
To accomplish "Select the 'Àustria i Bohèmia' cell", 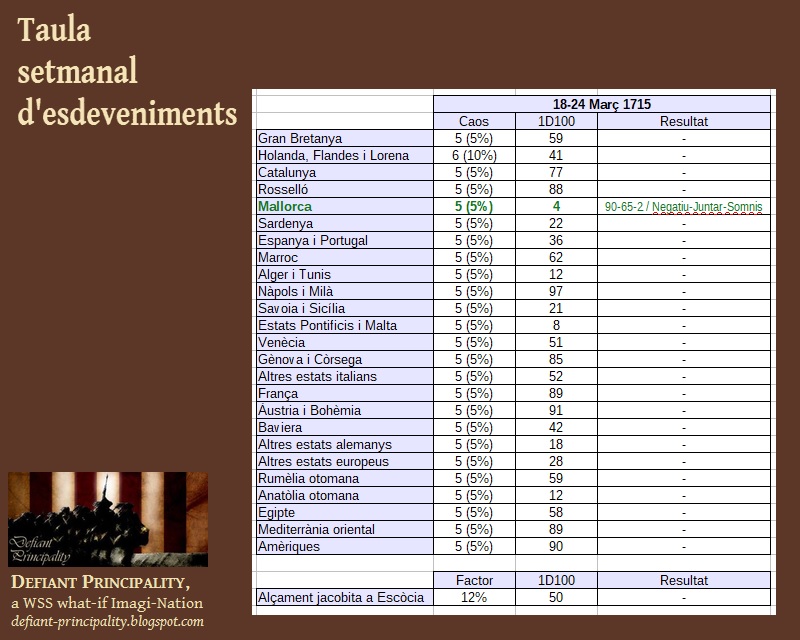I will pos(344,410).
